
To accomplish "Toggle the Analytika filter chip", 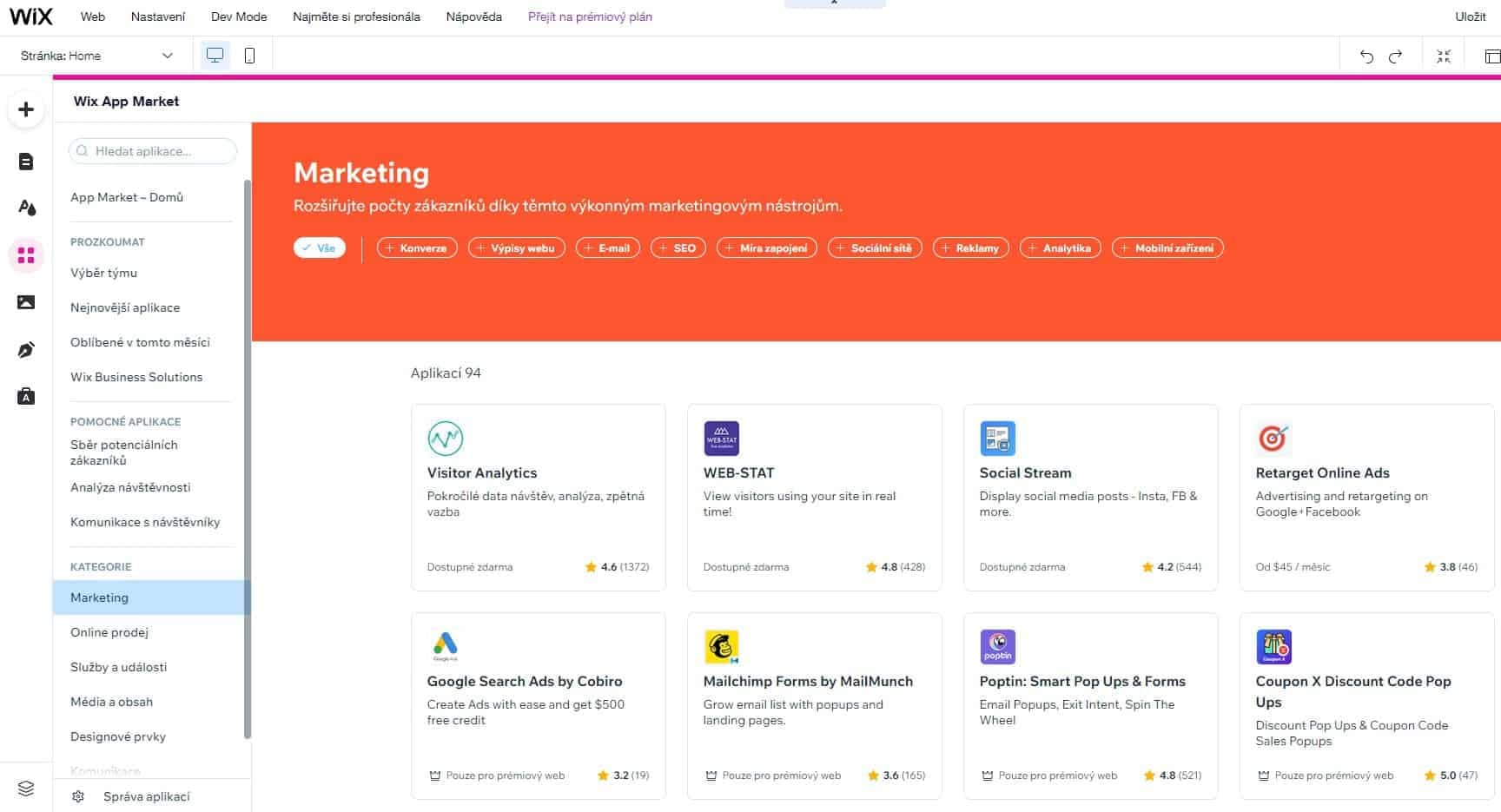I will click(x=1061, y=248).
